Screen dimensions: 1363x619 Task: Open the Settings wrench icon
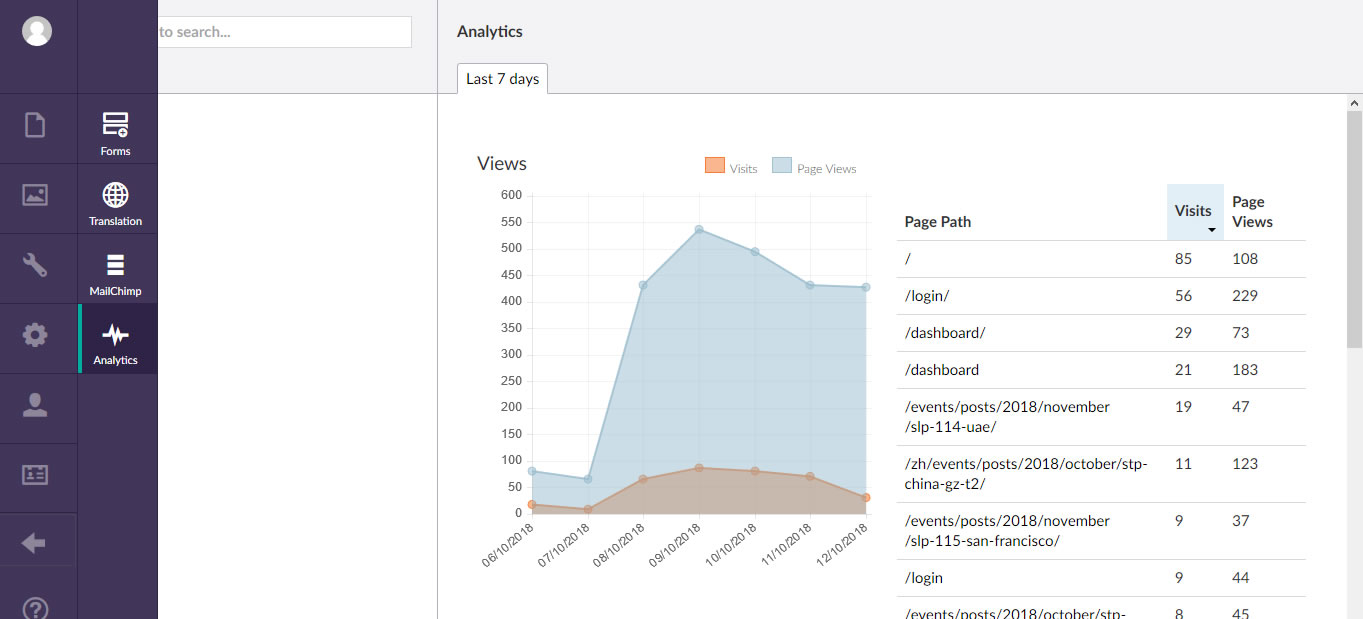pos(35,265)
